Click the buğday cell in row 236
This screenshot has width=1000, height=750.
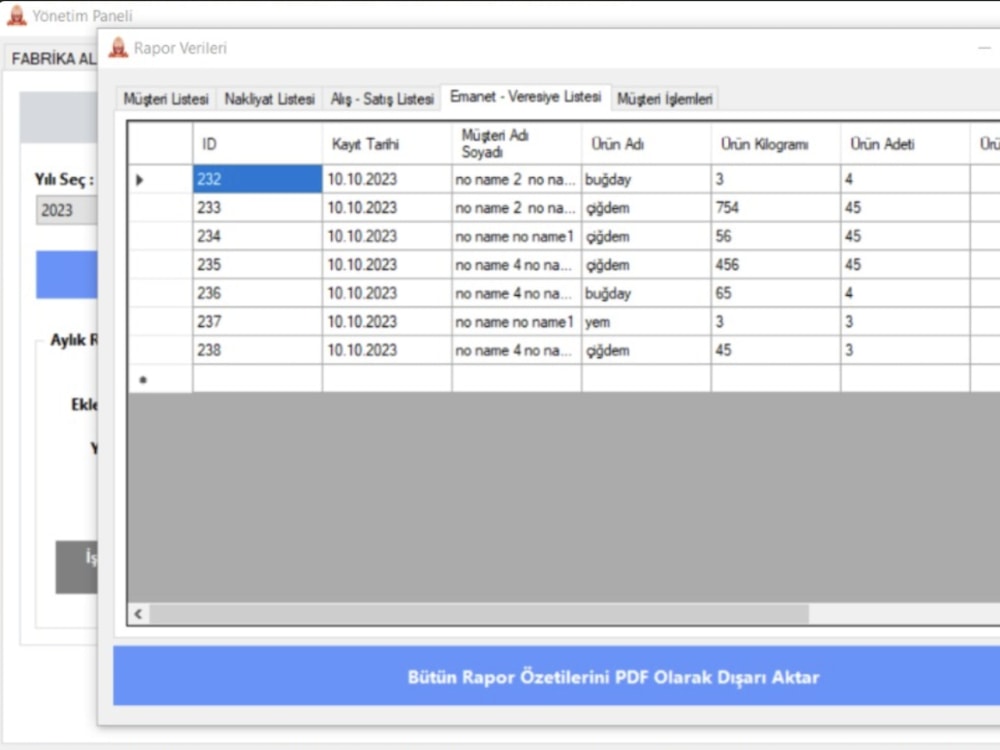pyautogui.click(x=646, y=293)
